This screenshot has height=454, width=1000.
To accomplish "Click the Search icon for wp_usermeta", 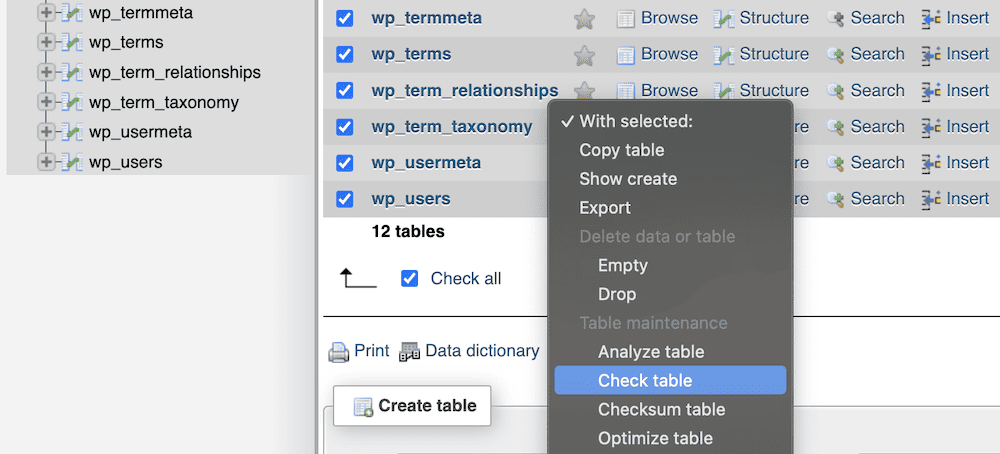I will [x=836, y=163].
